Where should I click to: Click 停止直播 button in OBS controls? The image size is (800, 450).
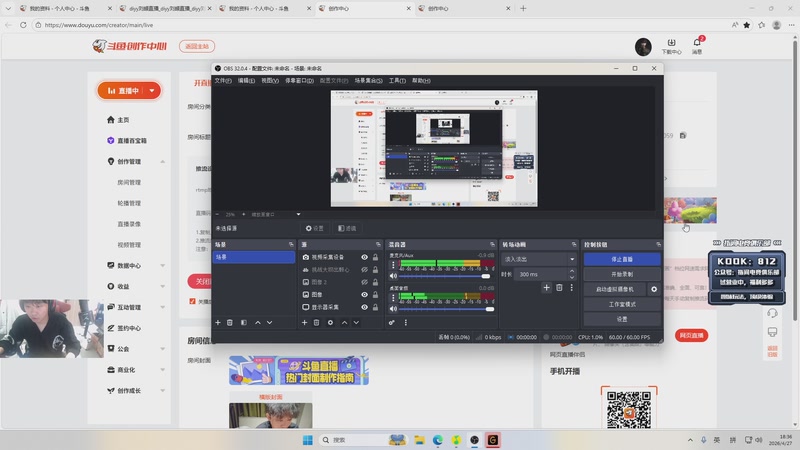(x=622, y=259)
